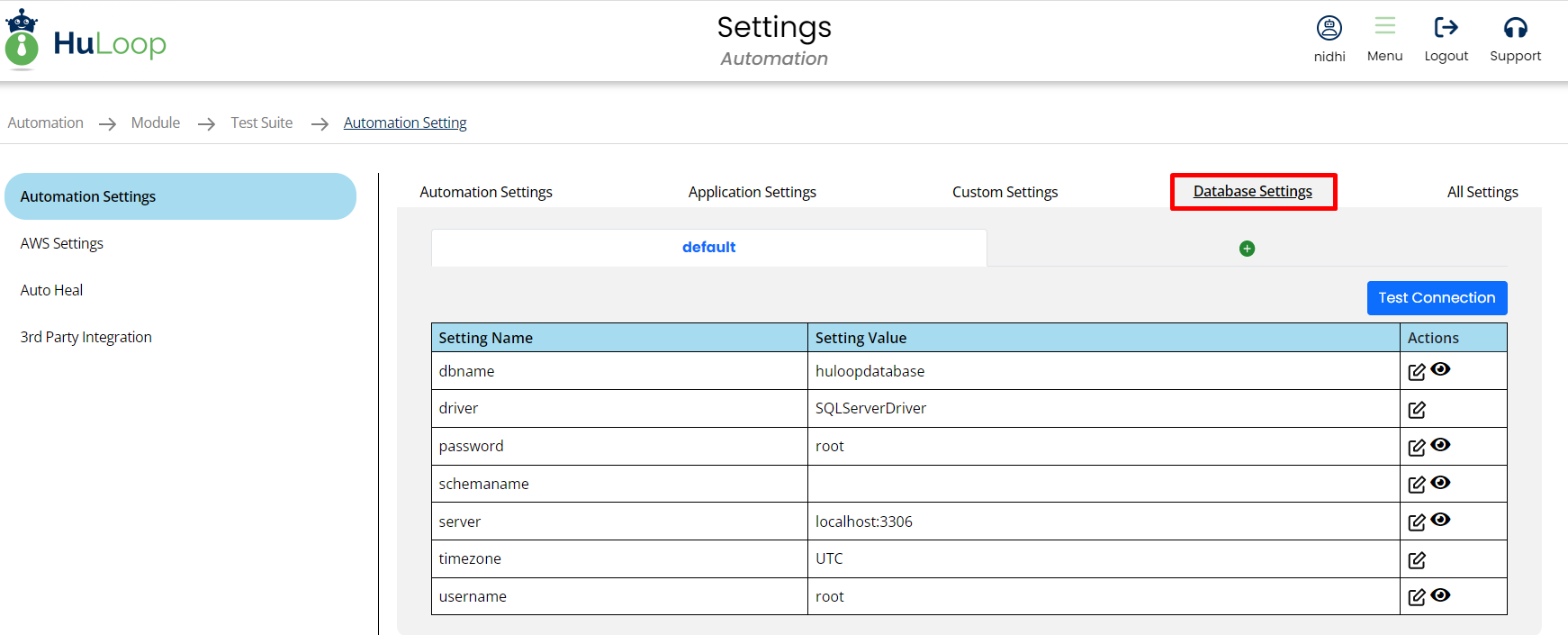
Task: Show the username value with eye icon
Action: (x=1440, y=595)
